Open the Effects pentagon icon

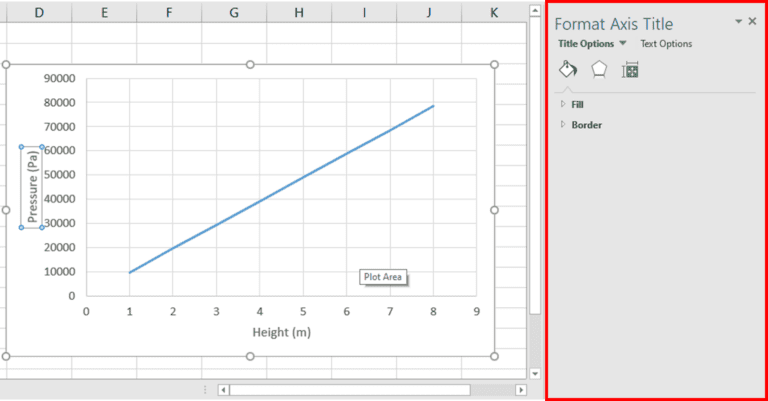click(x=599, y=70)
